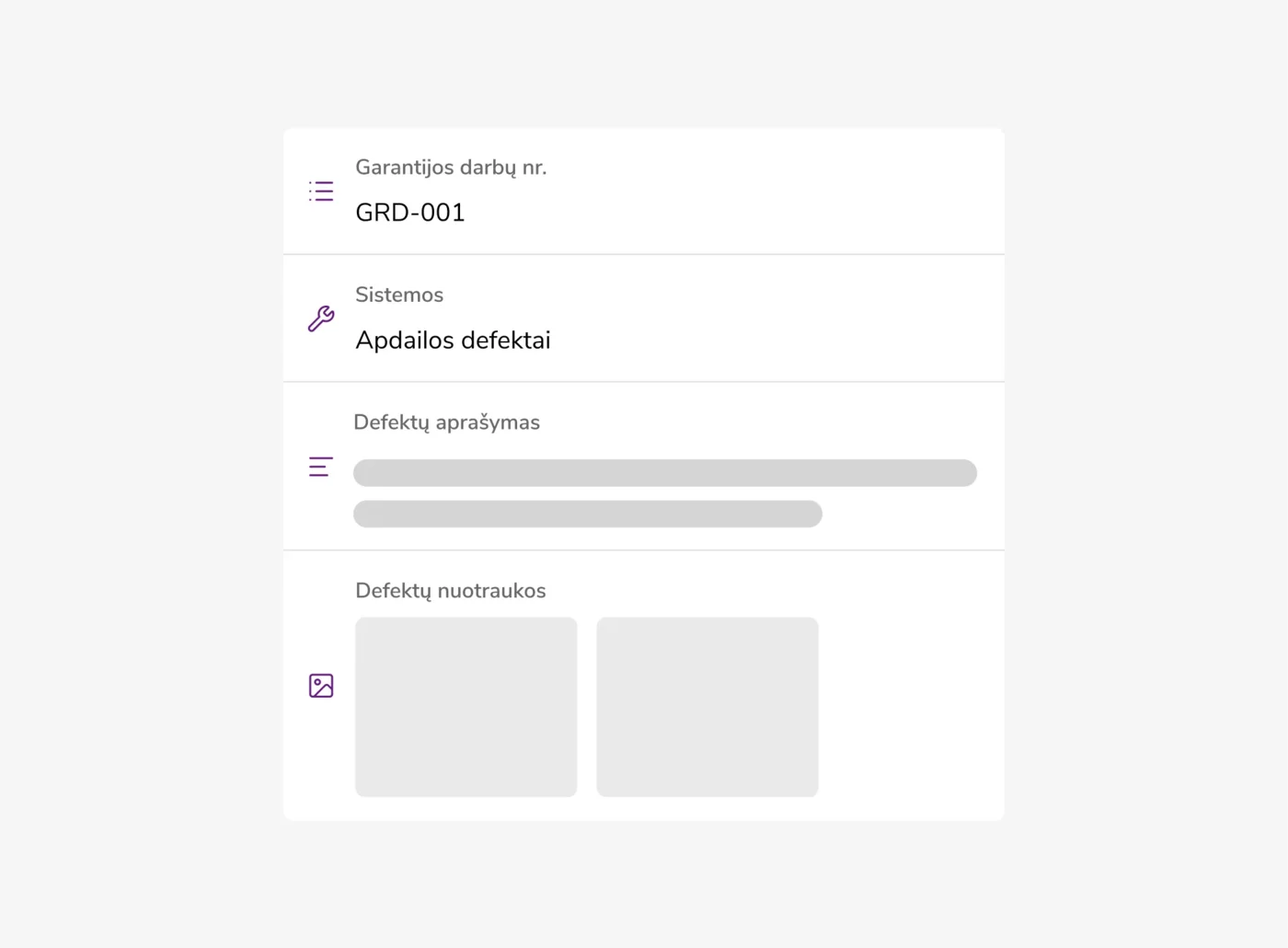The width and height of the screenshot is (1288, 948).
Task: Select the 'Apdailos defektai' system value
Action: tap(453, 341)
